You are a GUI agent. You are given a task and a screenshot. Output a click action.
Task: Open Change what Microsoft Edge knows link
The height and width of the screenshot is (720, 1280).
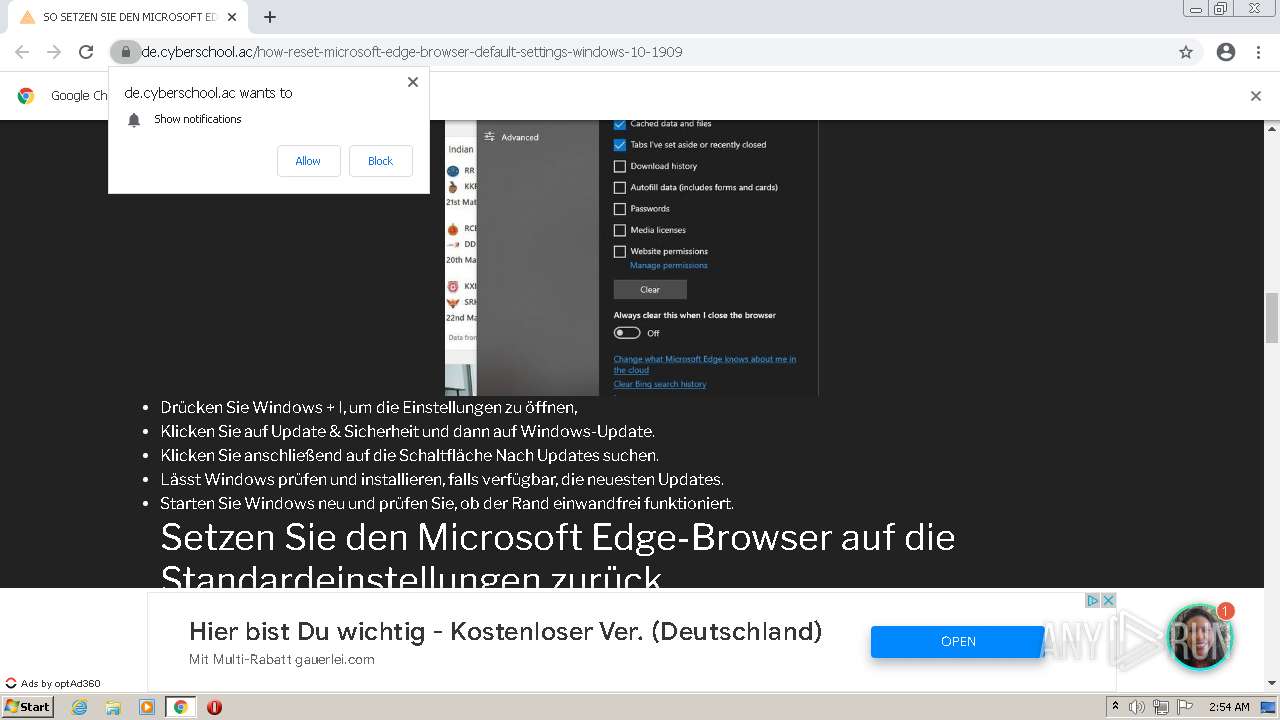[705, 364]
